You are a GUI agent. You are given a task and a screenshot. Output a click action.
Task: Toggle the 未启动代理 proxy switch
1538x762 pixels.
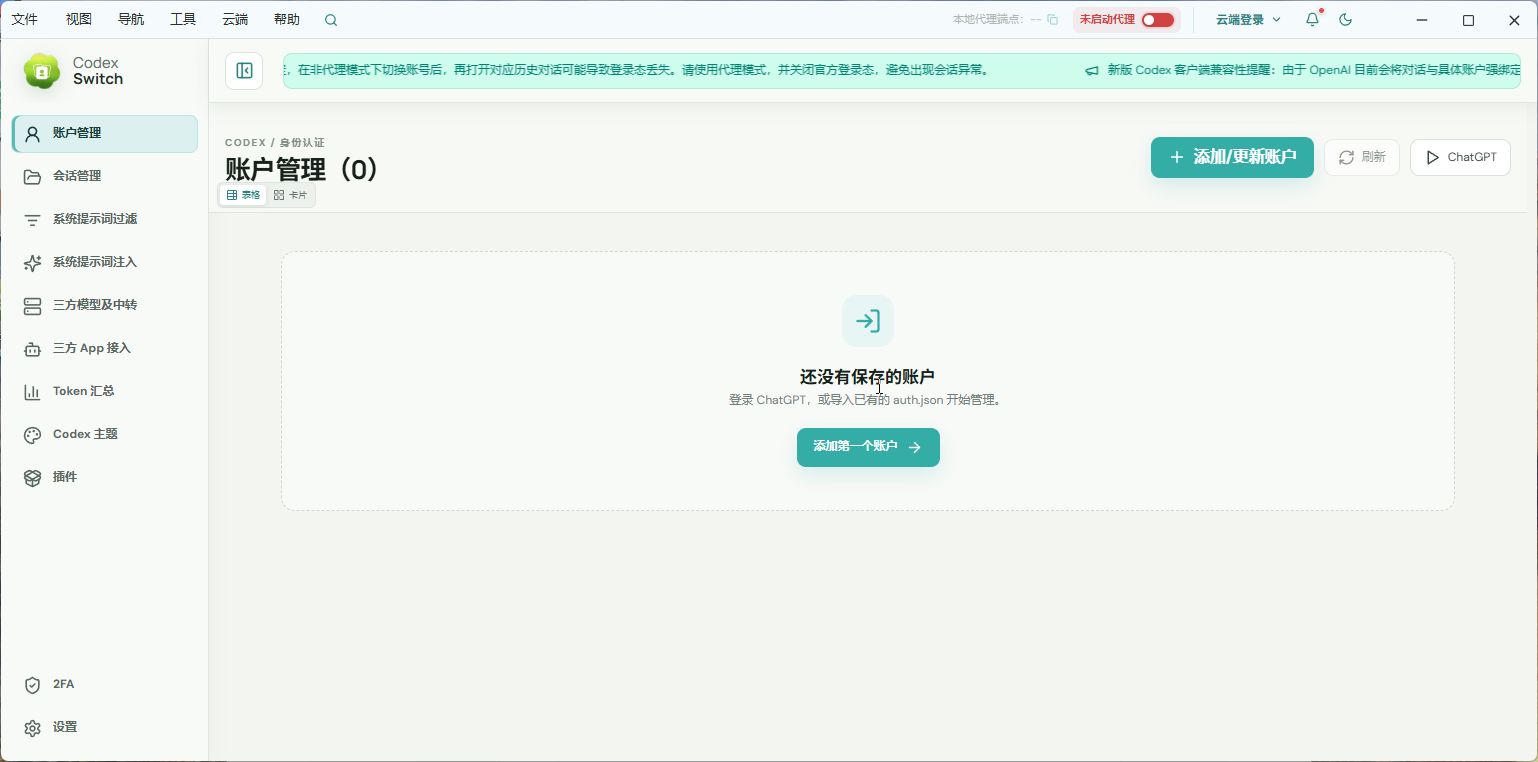pos(1158,20)
